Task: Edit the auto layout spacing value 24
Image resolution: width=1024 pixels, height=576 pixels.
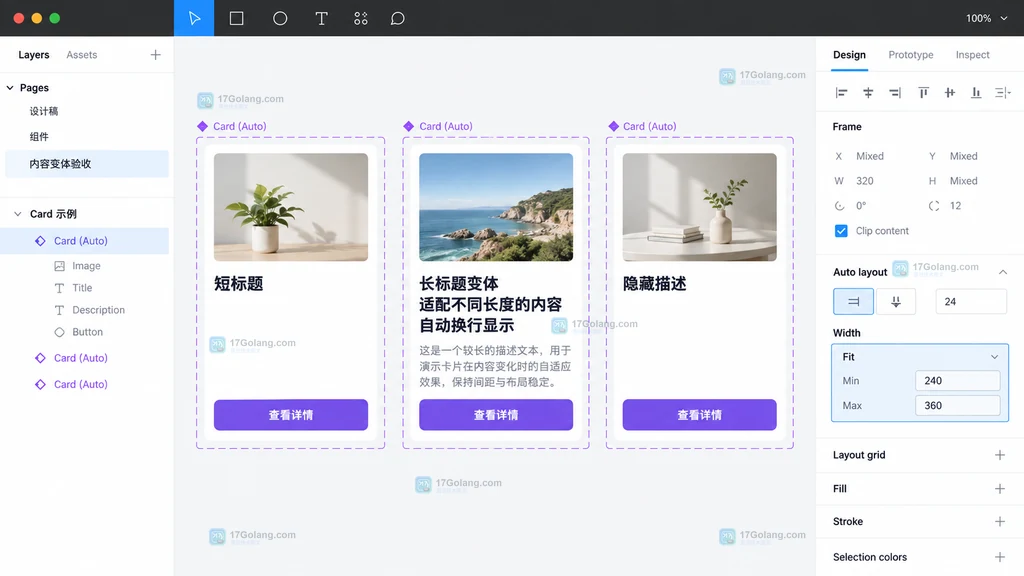Action: pyautogui.click(x=971, y=301)
